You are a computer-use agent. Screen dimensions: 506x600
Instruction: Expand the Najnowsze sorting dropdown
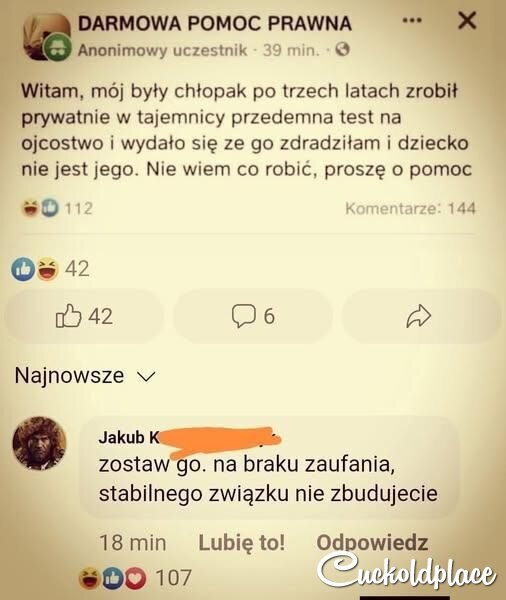tap(85, 375)
